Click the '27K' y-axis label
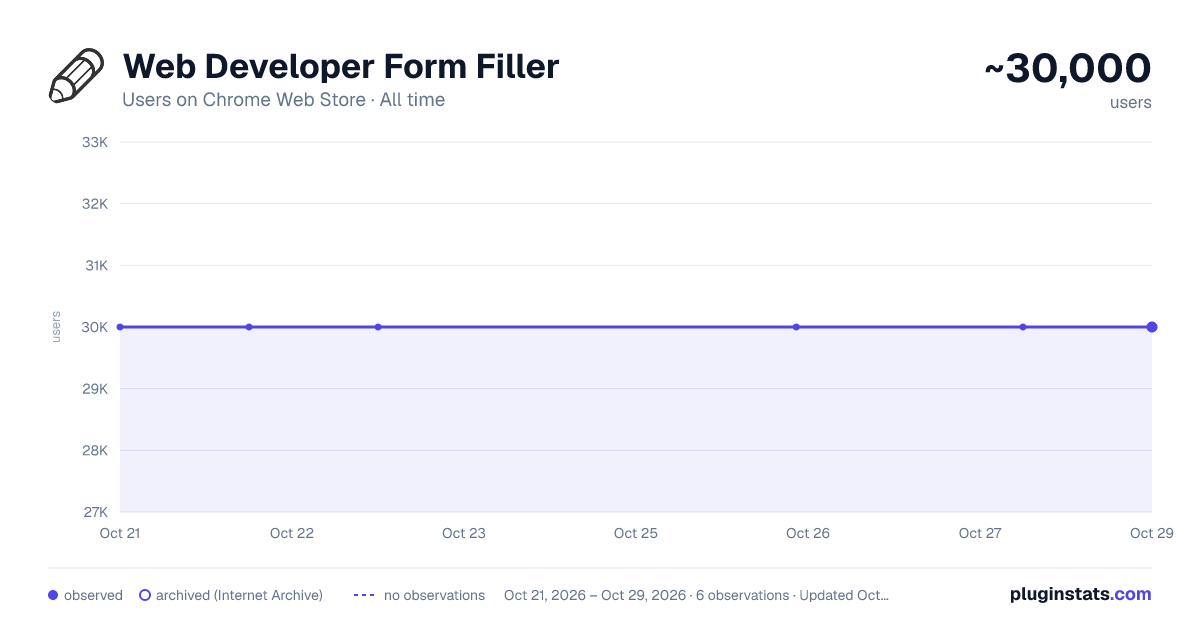1200x630 pixels. [x=95, y=512]
